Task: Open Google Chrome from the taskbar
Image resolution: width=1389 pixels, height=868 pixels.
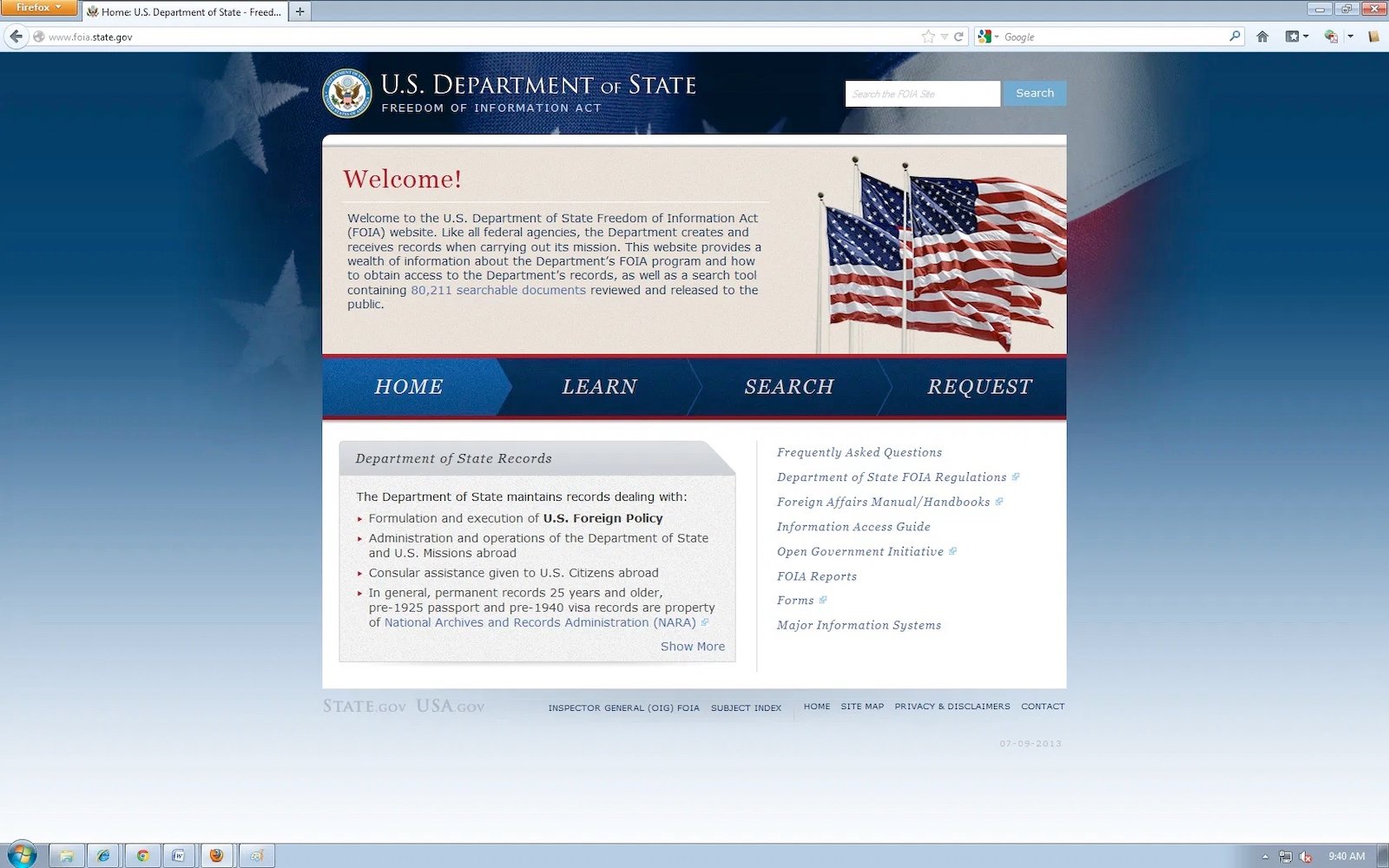Action: coord(142,856)
